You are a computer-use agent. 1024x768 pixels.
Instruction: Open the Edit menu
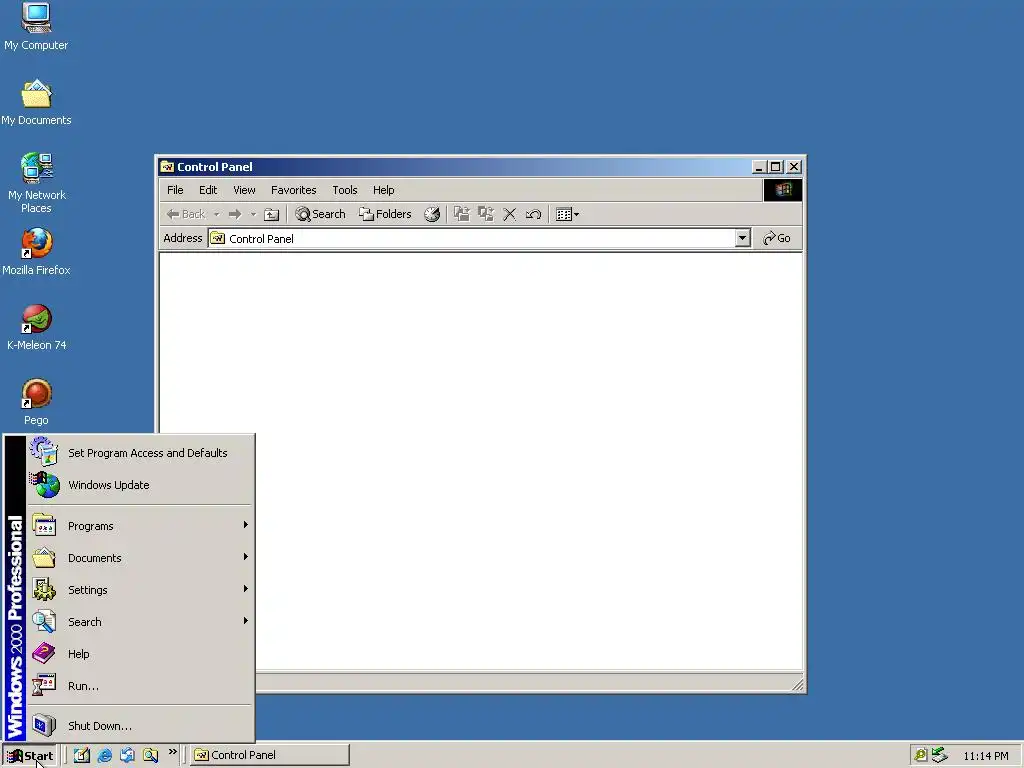pyautogui.click(x=208, y=190)
